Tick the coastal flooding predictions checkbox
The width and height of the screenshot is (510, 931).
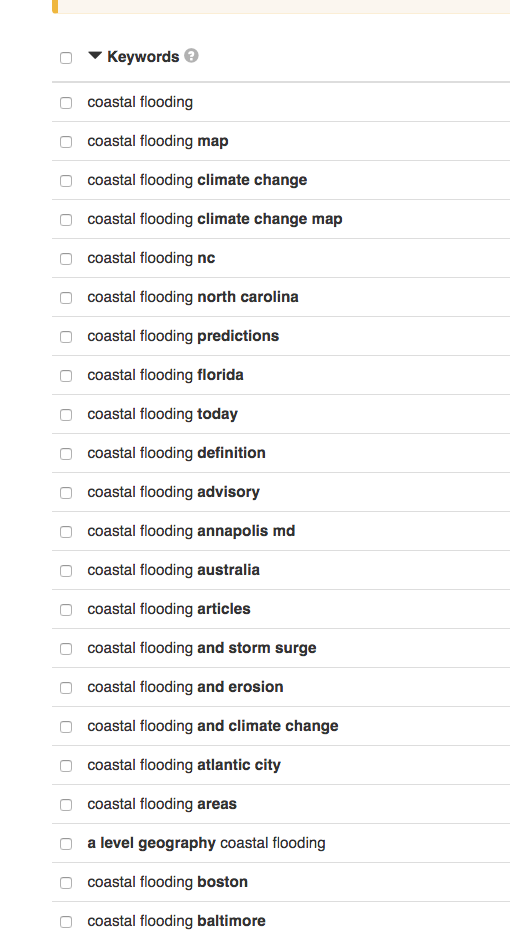click(x=66, y=337)
